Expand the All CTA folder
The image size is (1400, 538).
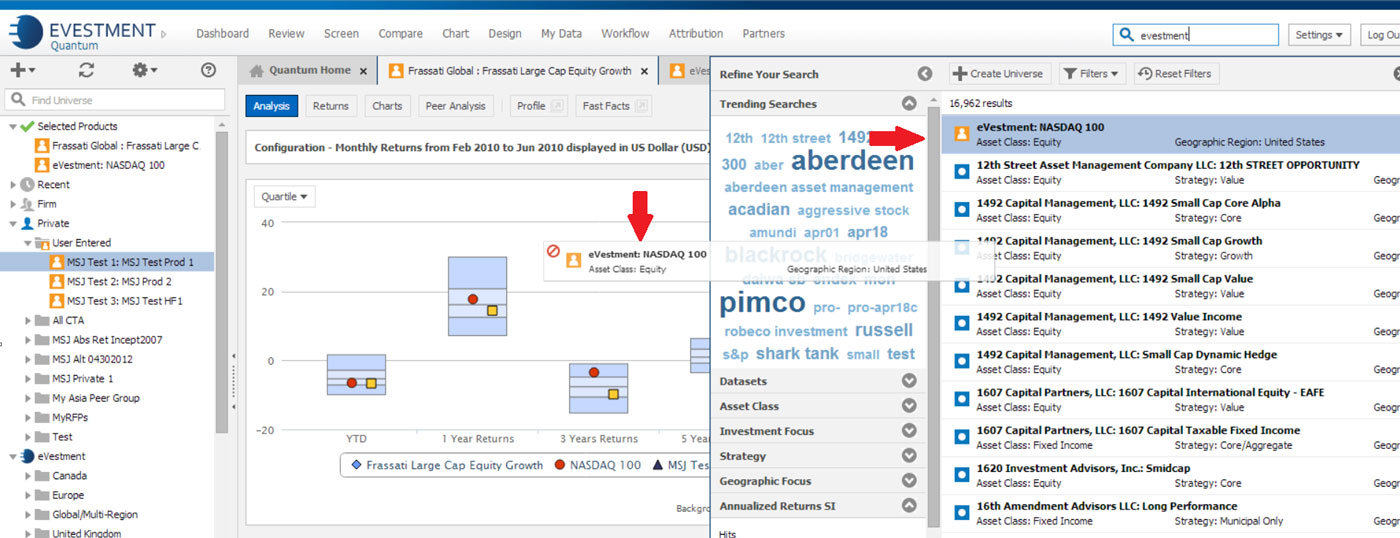pos(27,320)
